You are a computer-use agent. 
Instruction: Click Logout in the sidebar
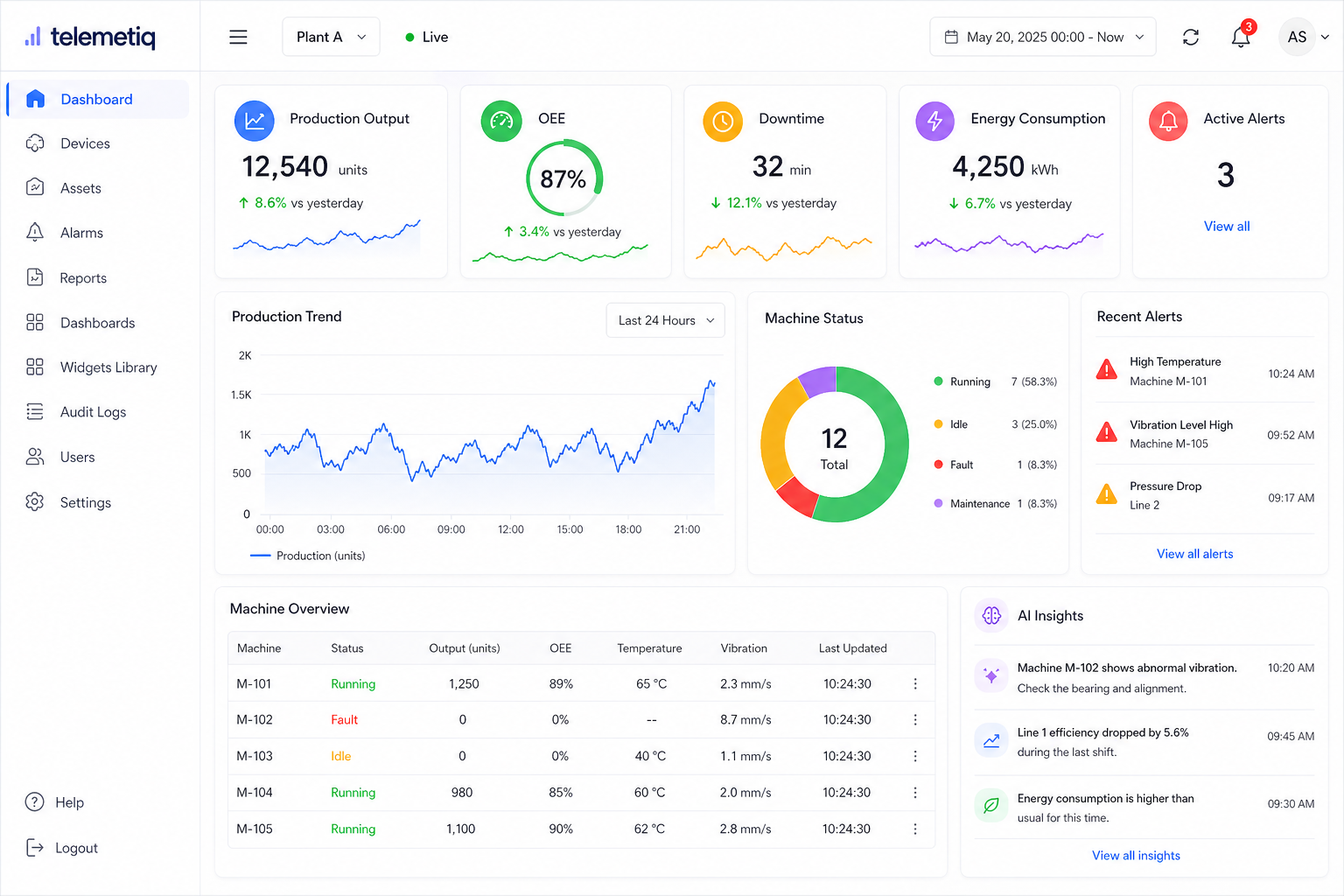tap(61, 848)
